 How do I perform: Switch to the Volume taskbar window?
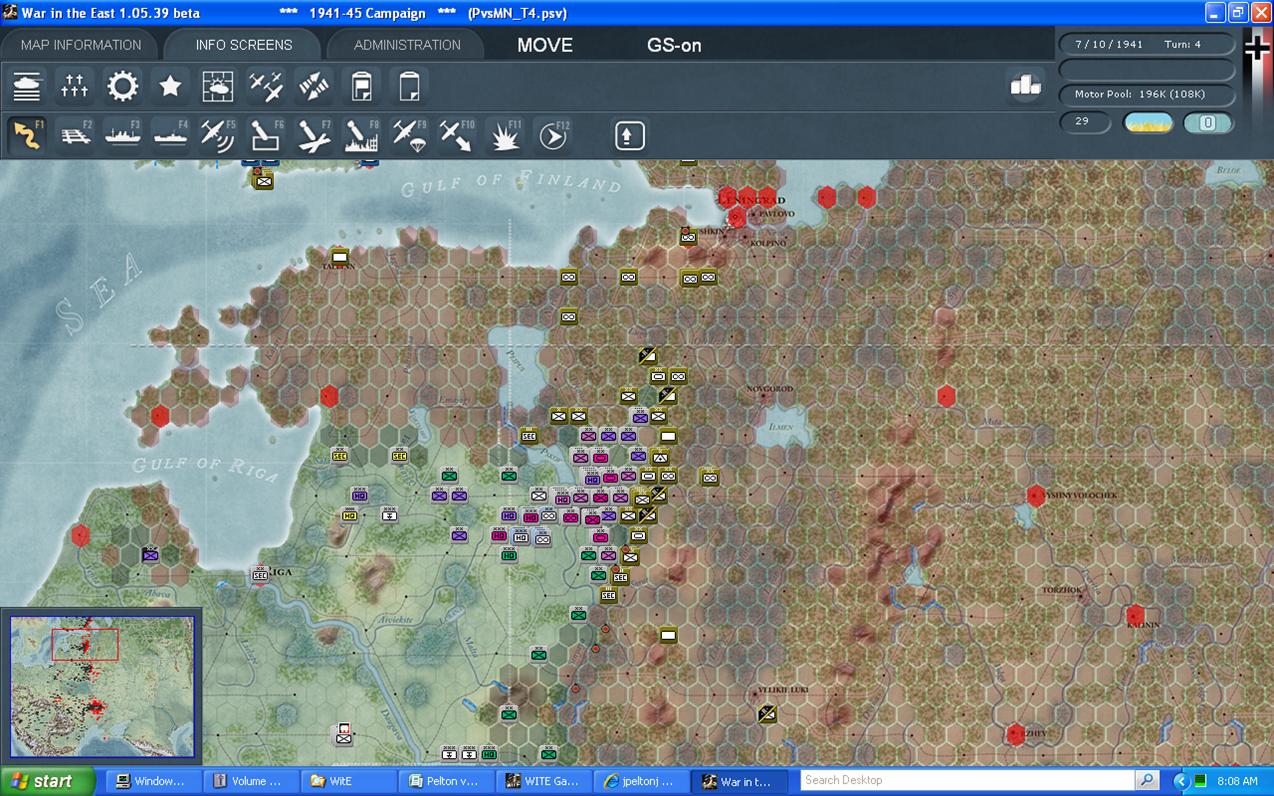(250, 781)
